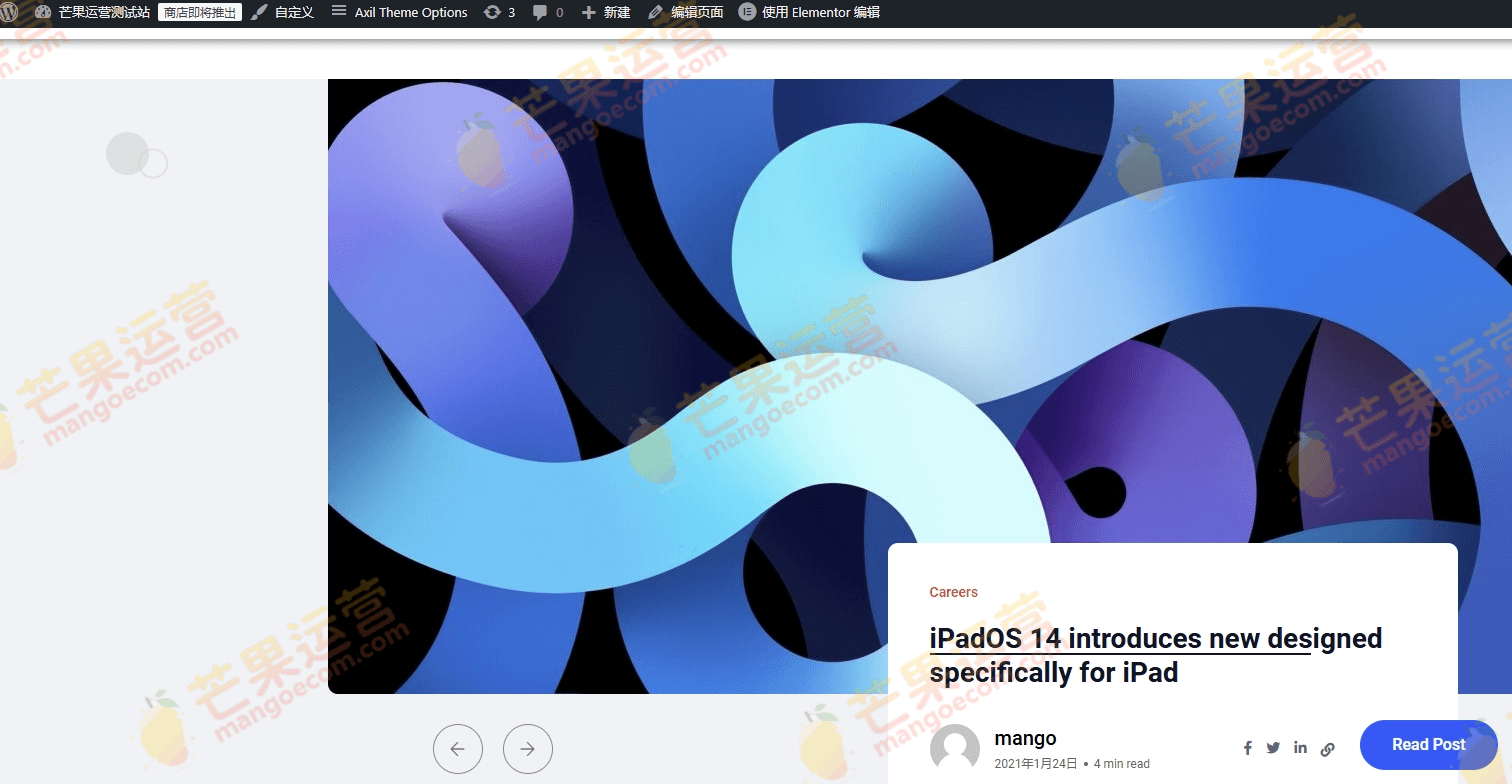This screenshot has height=784, width=1512.
Task: Share post on Facebook icon
Action: [x=1248, y=748]
